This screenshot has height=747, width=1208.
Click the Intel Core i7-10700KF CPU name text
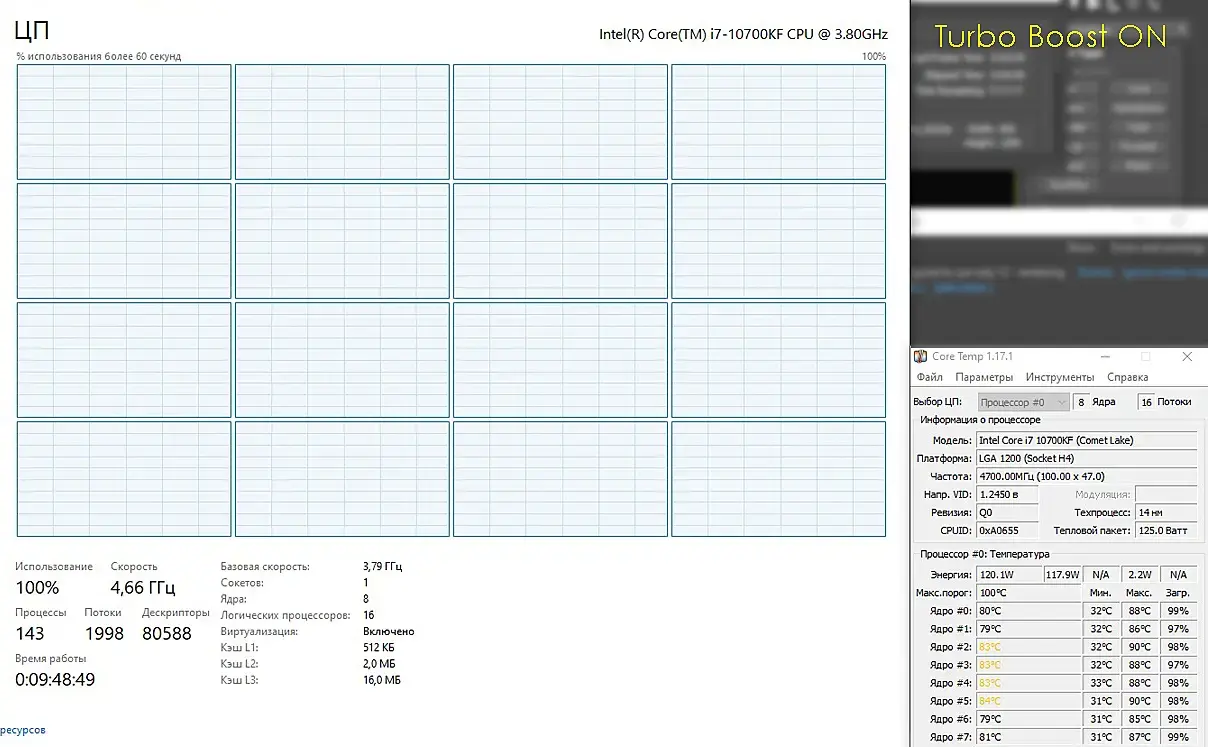[x=743, y=34]
